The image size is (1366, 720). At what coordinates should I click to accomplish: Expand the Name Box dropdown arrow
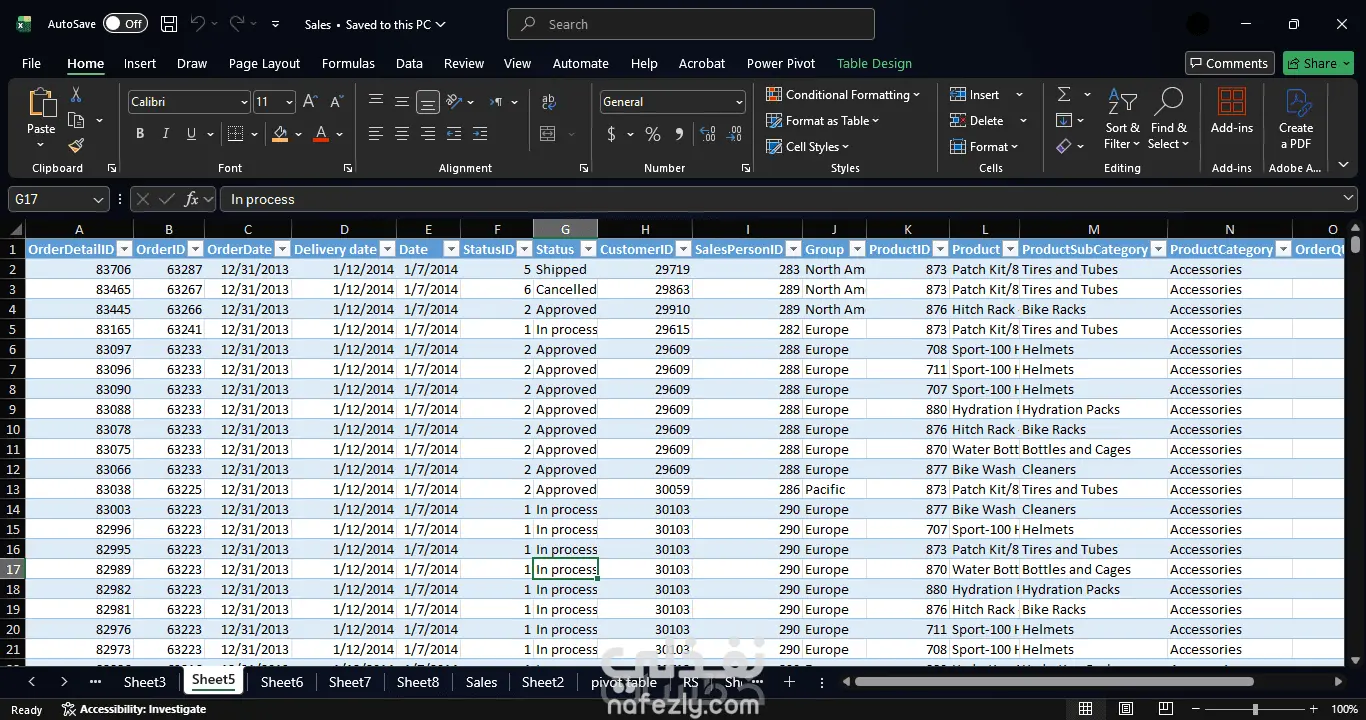(98, 200)
